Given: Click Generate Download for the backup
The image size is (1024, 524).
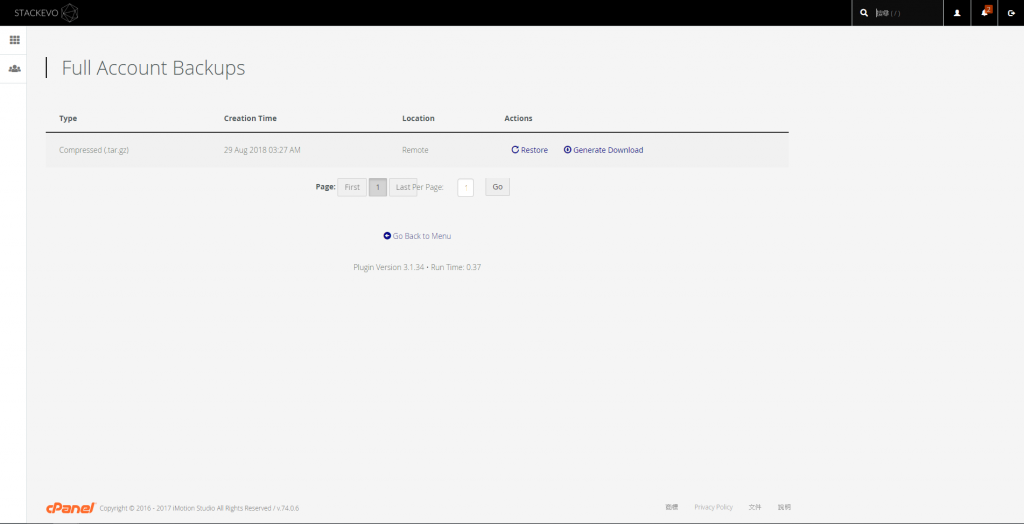Looking at the screenshot, I should coord(604,150).
